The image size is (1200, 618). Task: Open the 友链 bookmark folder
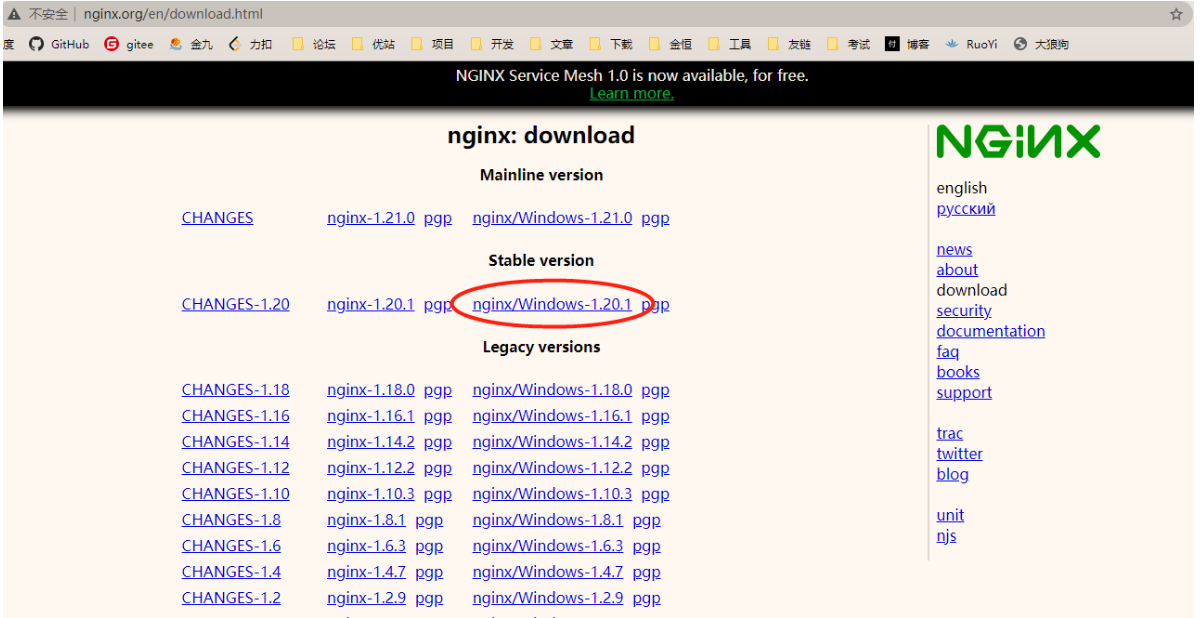pos(789,44)
